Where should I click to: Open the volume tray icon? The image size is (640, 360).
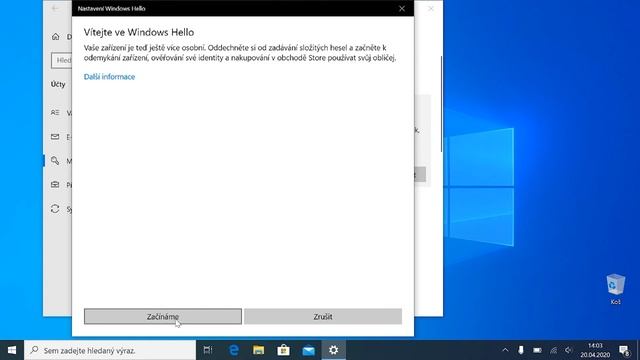569,350
